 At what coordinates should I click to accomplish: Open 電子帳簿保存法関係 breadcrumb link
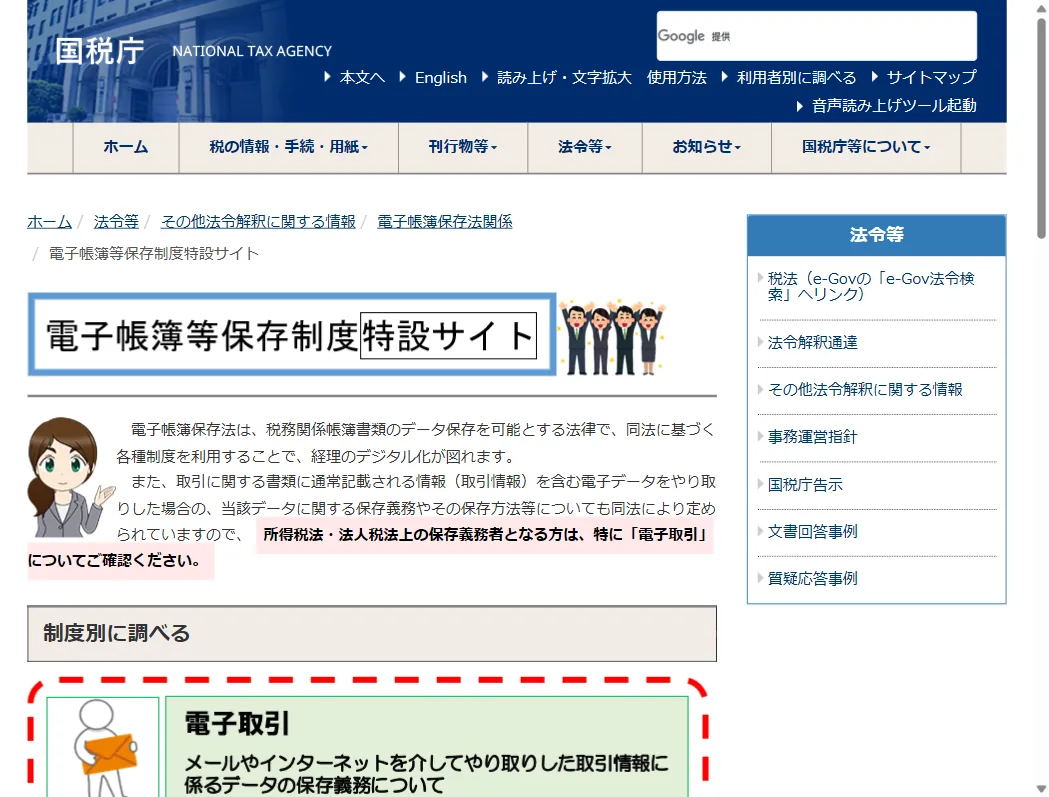tap(444, 222)
